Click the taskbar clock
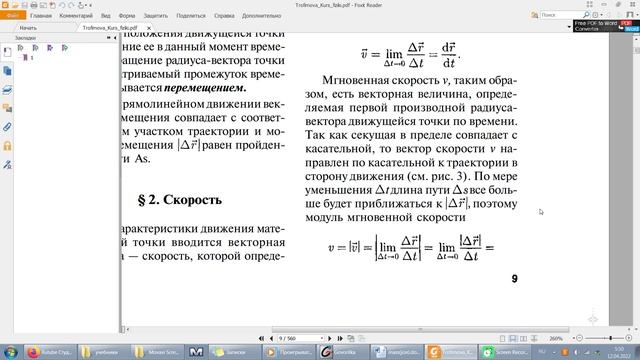The height and width of the screenshot is (360, 640). 619,352
